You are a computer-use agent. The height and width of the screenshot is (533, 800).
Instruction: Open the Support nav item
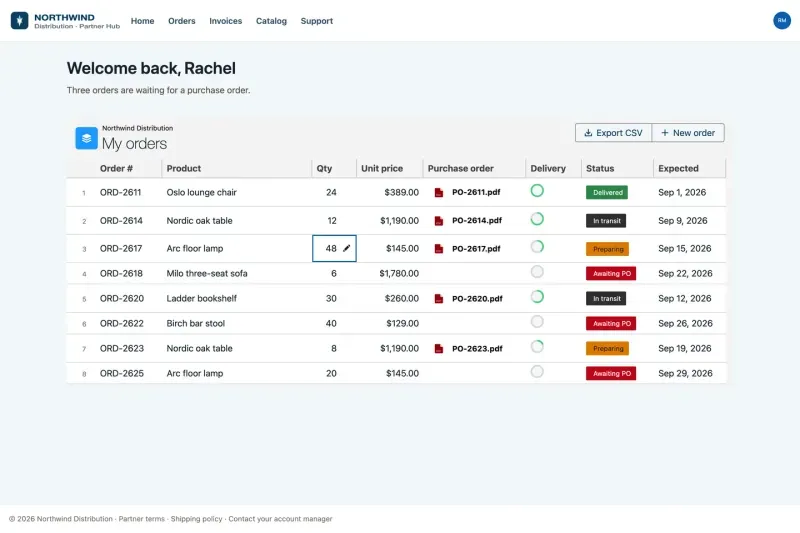click(317, 21)
